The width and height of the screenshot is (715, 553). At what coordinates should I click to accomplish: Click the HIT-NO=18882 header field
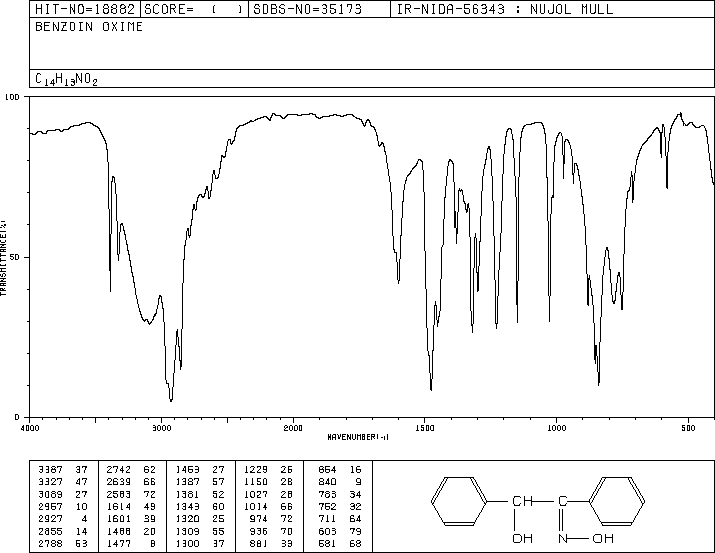tap(85, 9)
